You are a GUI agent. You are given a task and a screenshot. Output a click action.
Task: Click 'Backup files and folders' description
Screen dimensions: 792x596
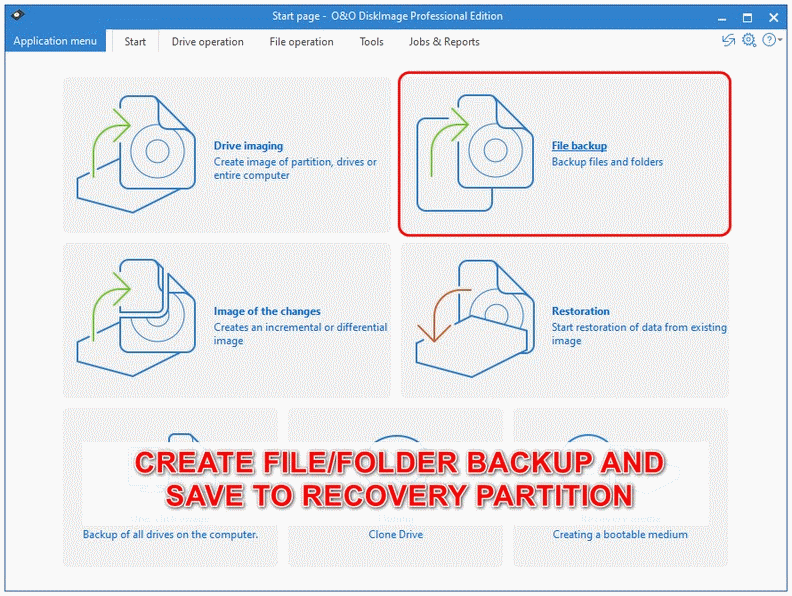pos(607,162)
